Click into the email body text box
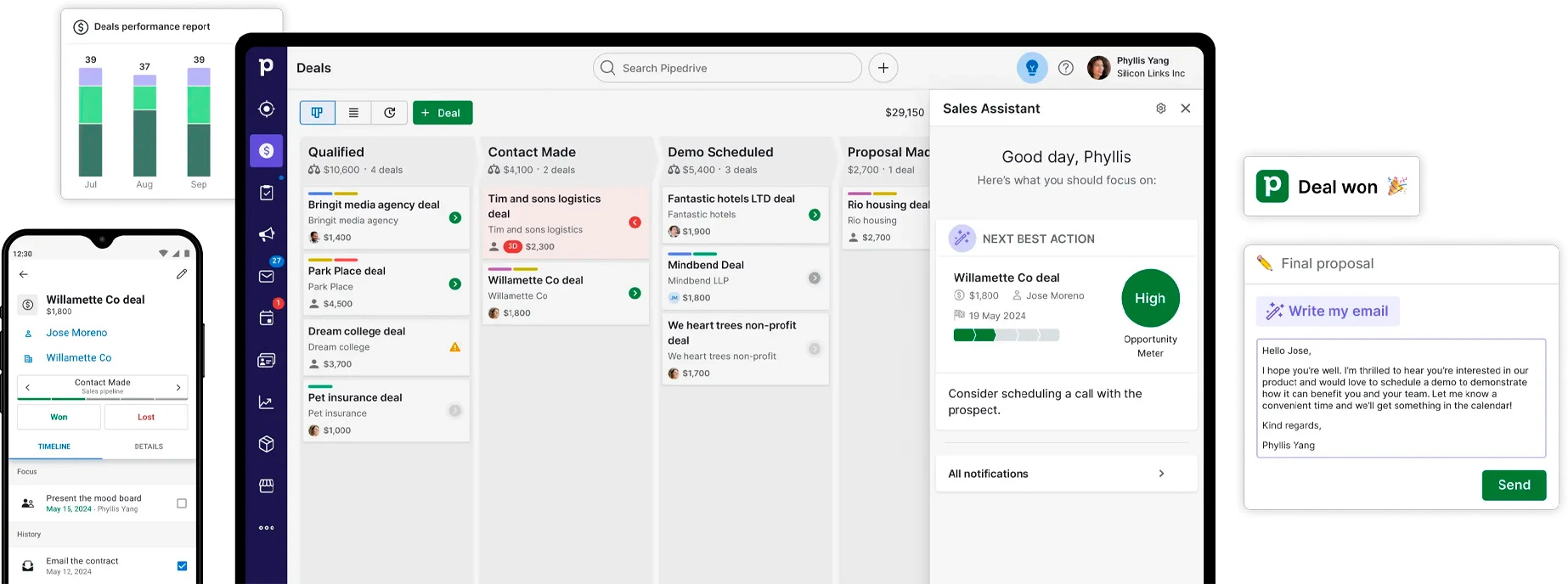1568x584 pixels. [x=1401, y=398]
